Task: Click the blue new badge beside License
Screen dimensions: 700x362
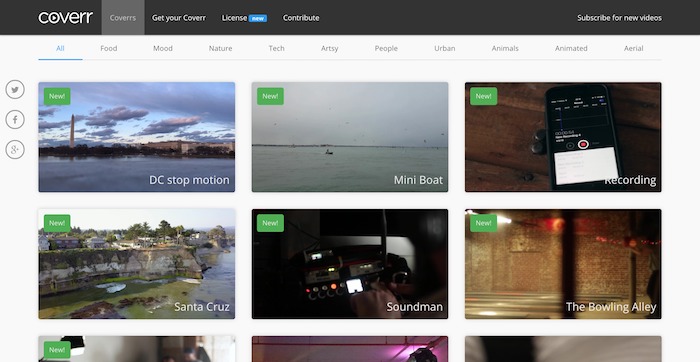Action: 258,18
